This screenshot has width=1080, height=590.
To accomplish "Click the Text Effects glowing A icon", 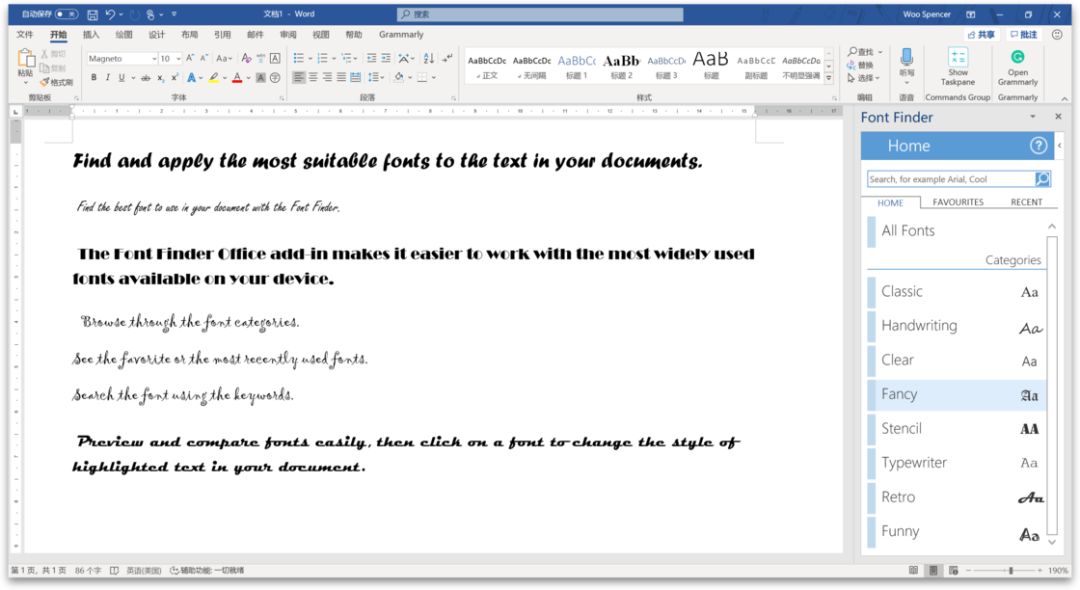I will [191, 78].
